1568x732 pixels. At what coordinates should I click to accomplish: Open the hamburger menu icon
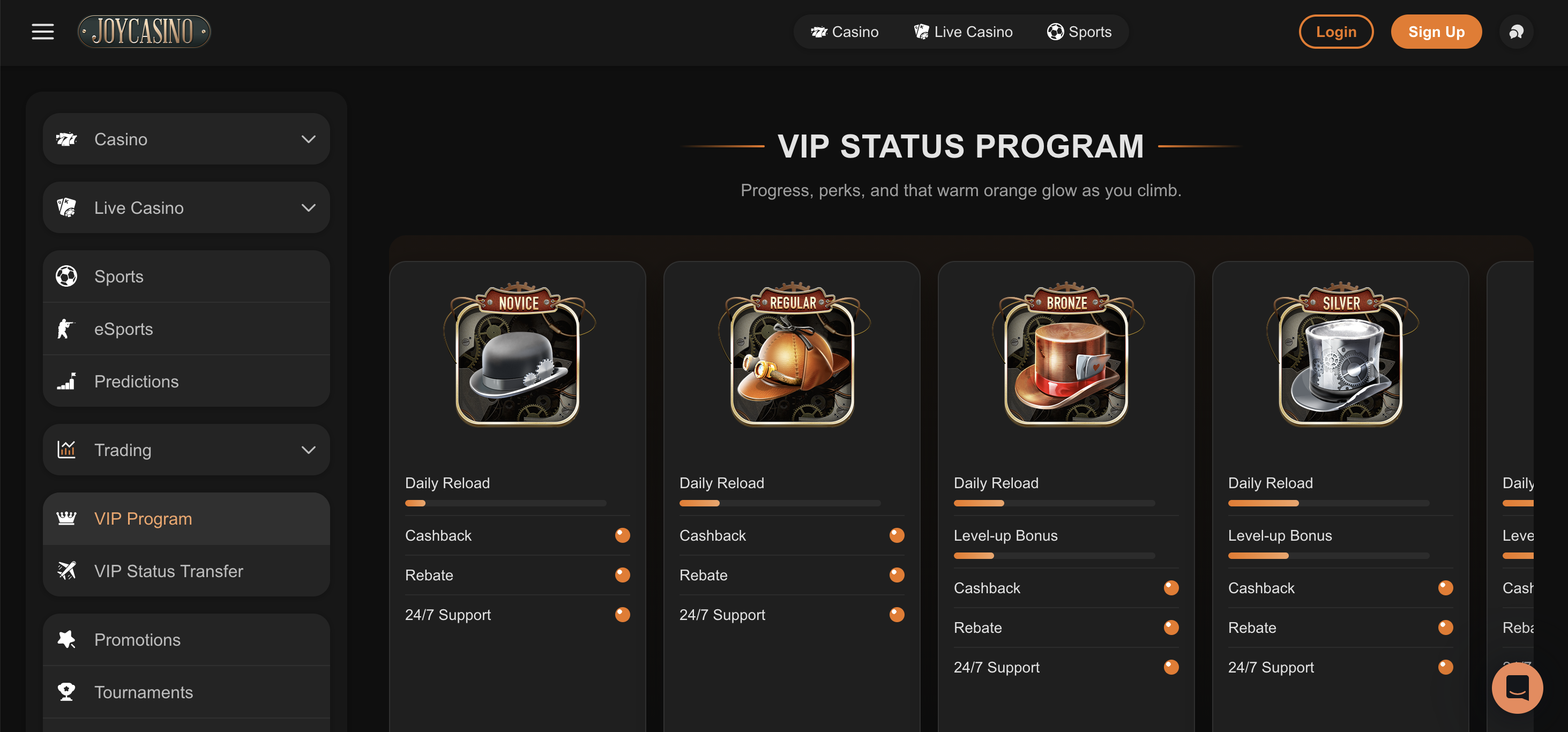pos(43,32)
